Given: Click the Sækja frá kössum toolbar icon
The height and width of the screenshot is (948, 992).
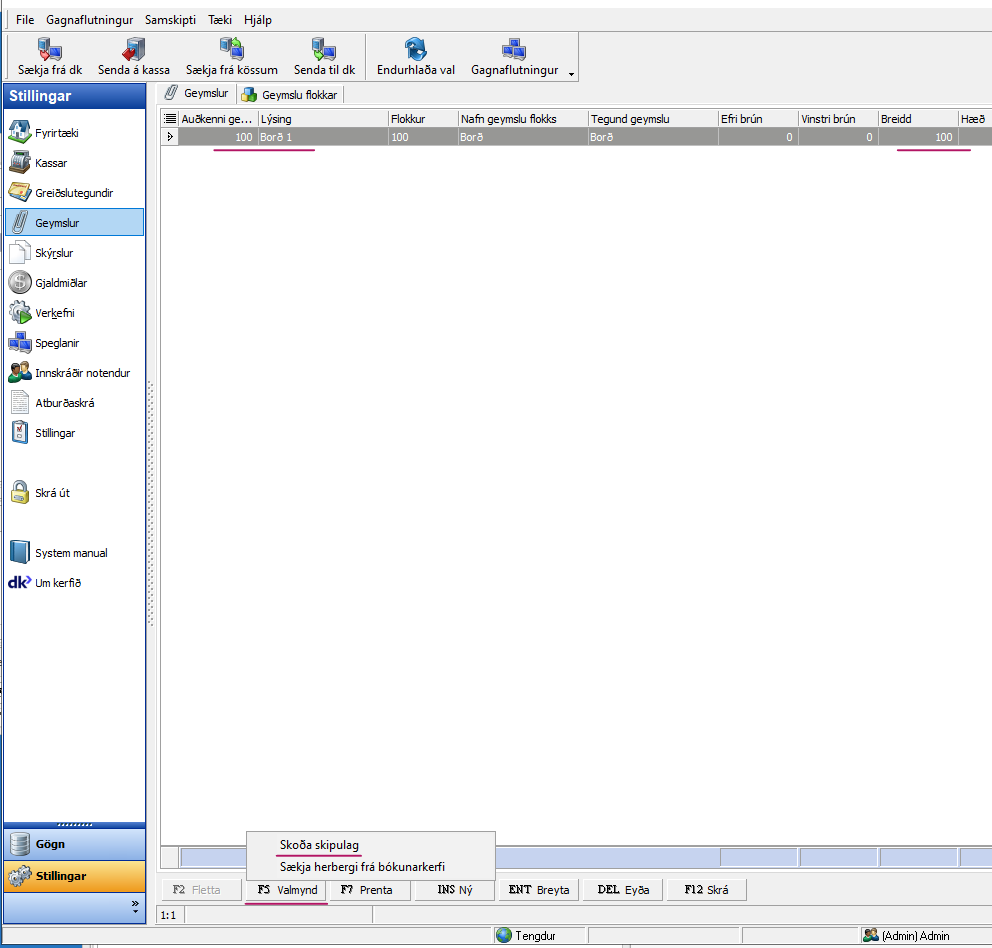Looking at the screenshot, I should (x=231, y=49).
